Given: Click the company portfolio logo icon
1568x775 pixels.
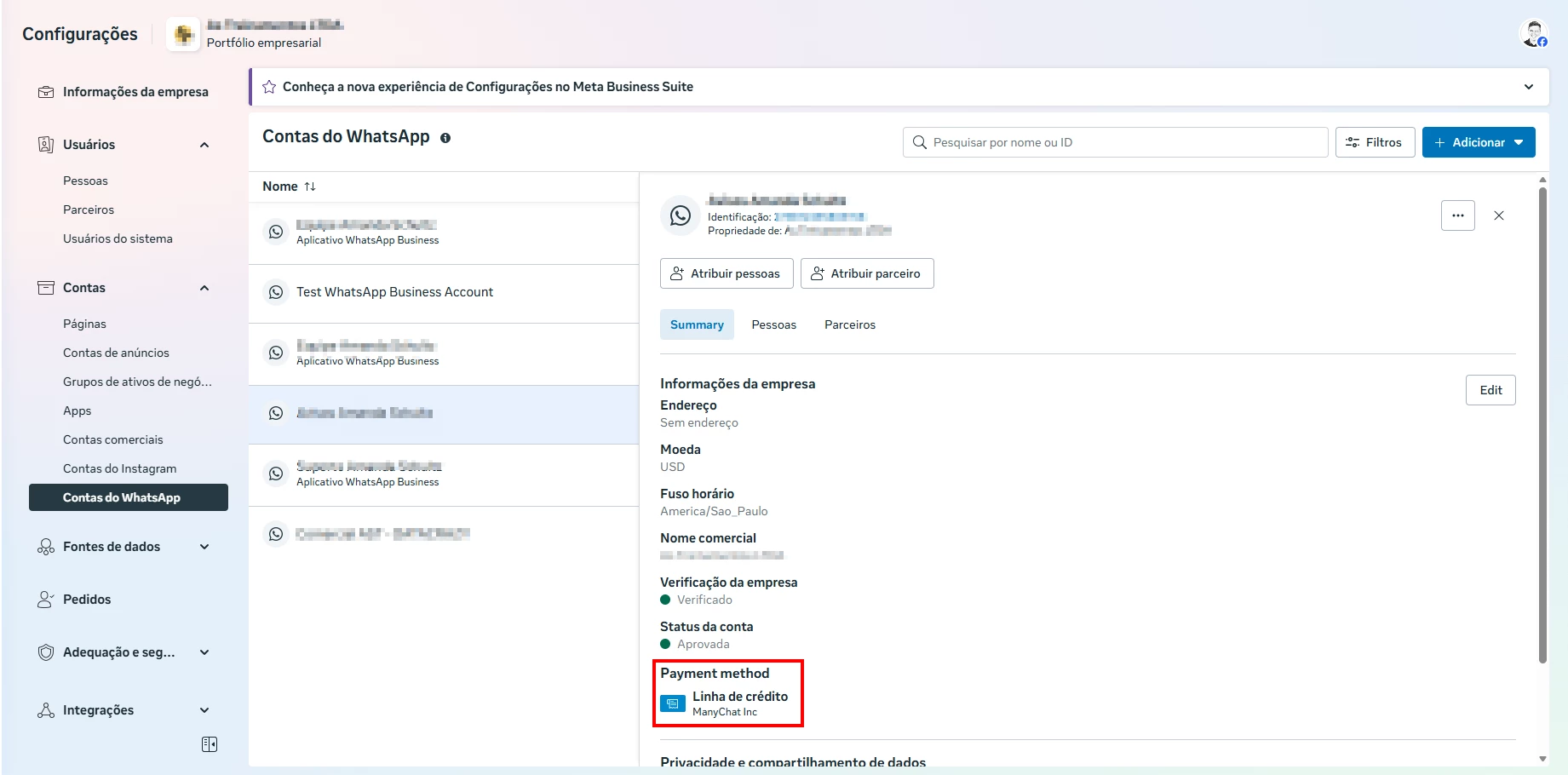Looking at the screenshot, I should pos(183,34).
